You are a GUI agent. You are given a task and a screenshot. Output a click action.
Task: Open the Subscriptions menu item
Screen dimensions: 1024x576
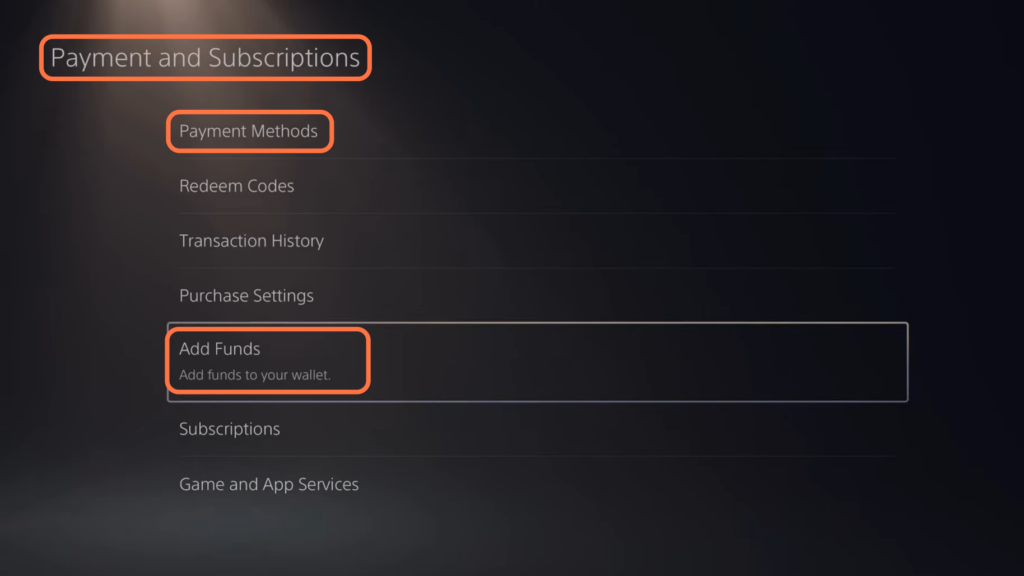(537, 429)
